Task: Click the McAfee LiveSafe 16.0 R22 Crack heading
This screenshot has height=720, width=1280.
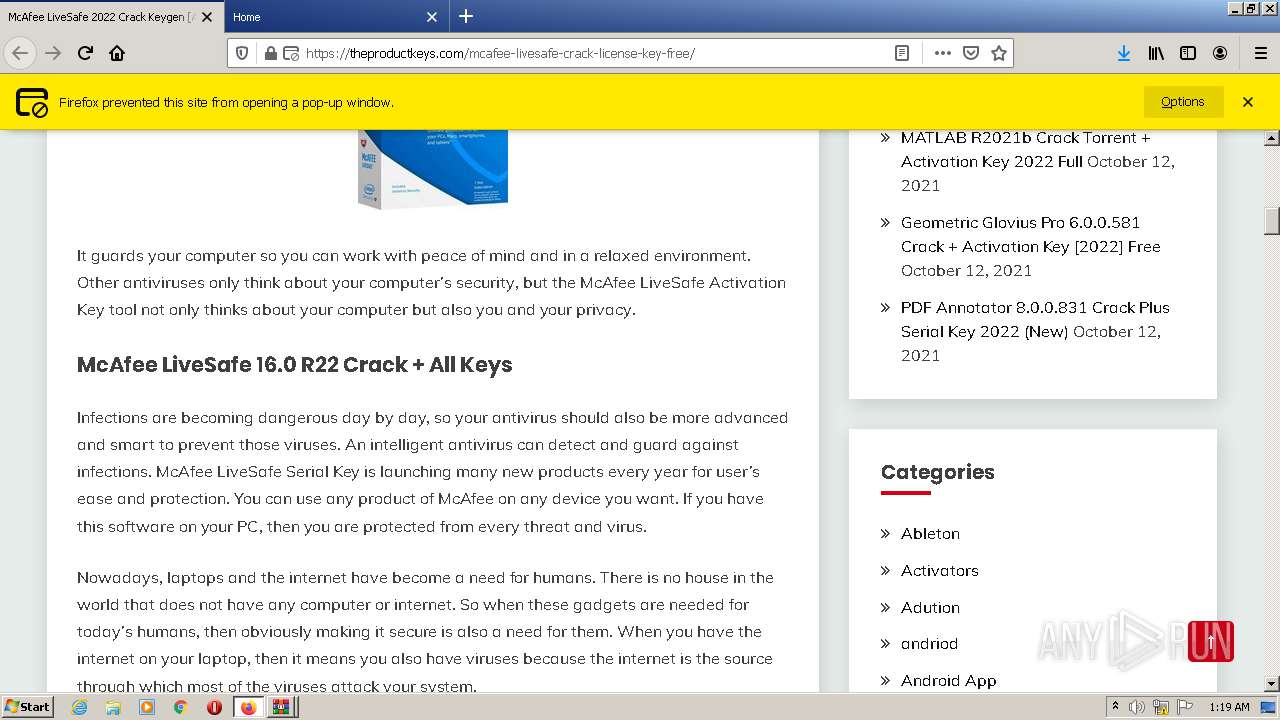Action: pos(294,365)
